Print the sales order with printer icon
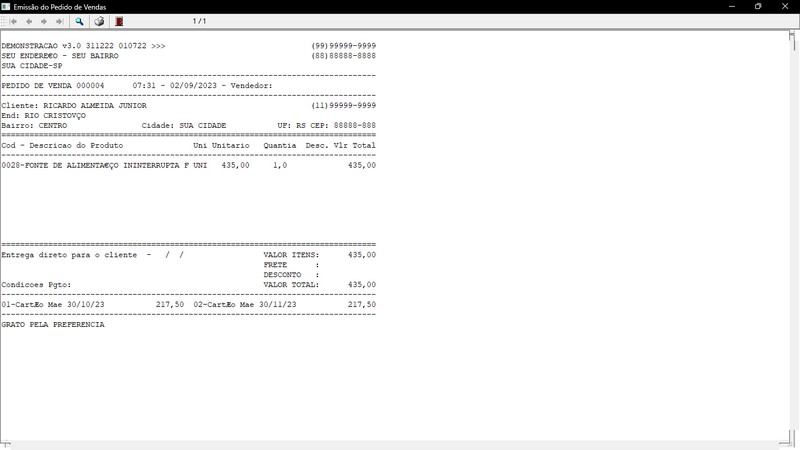The height and width of the screenshot is (450, 800). tap(99, 21)
